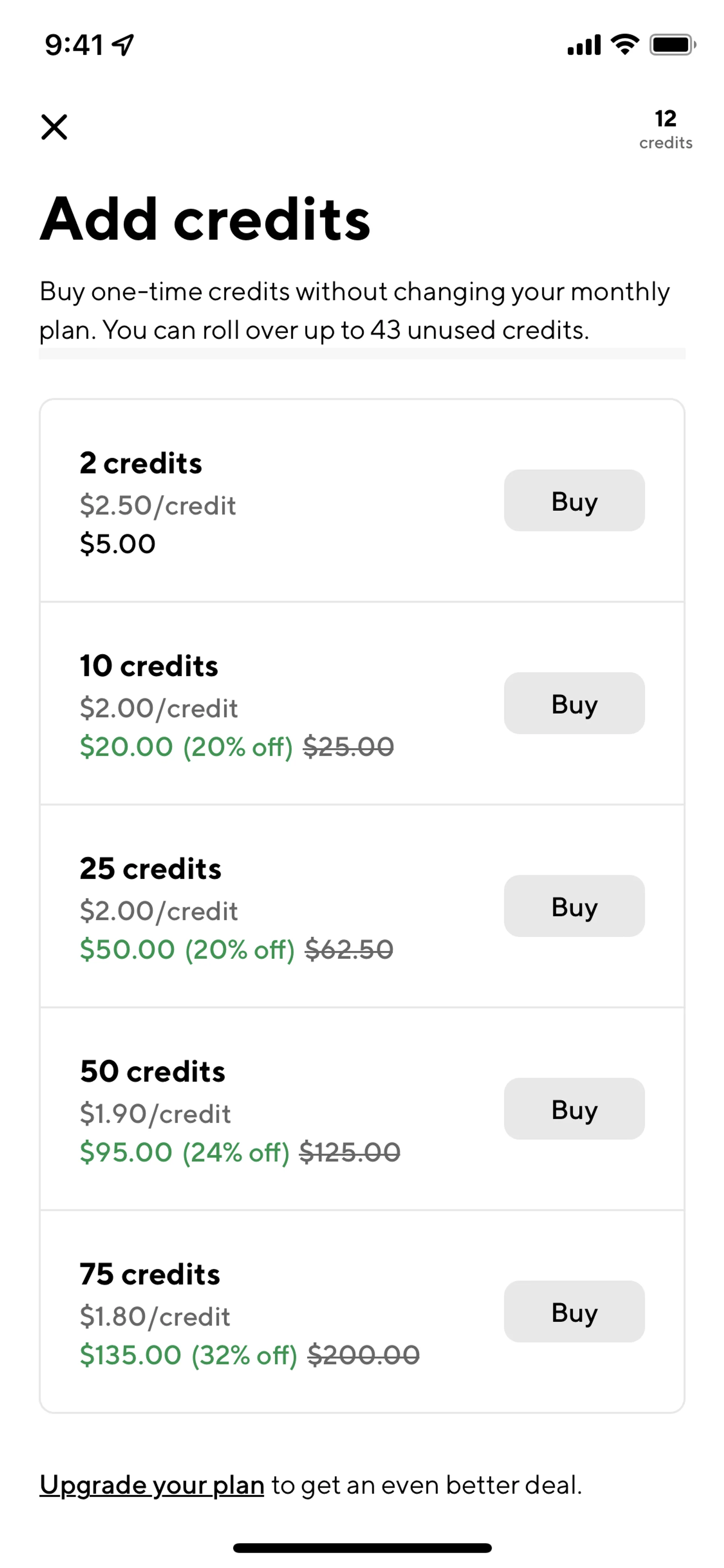The height and width of the screenshot is (1568, 724).
Task: Tap the battery status icon
Action: click(671, 45)
